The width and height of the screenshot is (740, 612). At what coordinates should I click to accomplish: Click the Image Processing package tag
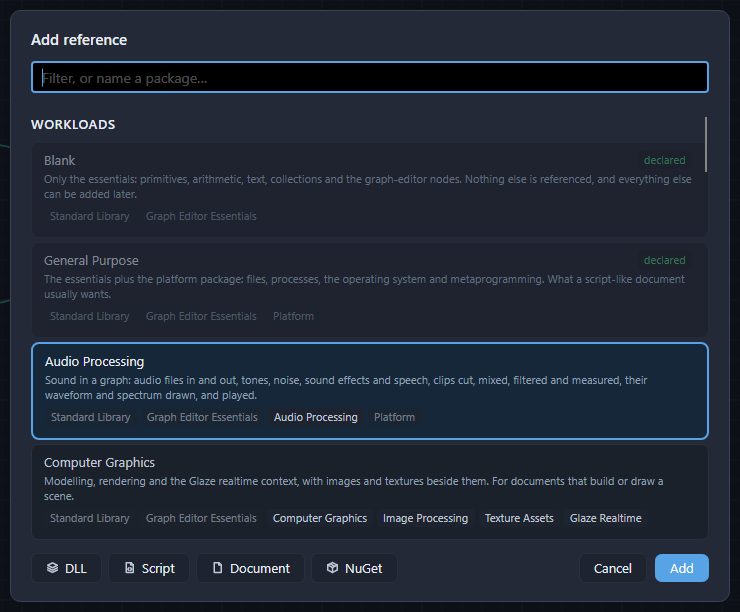426,518
